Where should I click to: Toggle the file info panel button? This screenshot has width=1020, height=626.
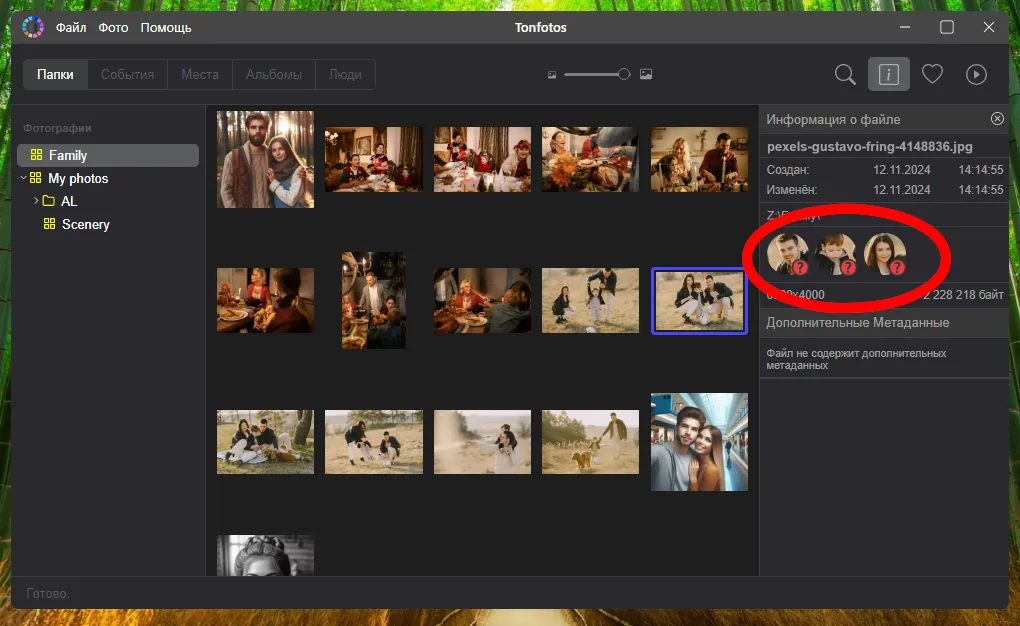tap(888, 75)
